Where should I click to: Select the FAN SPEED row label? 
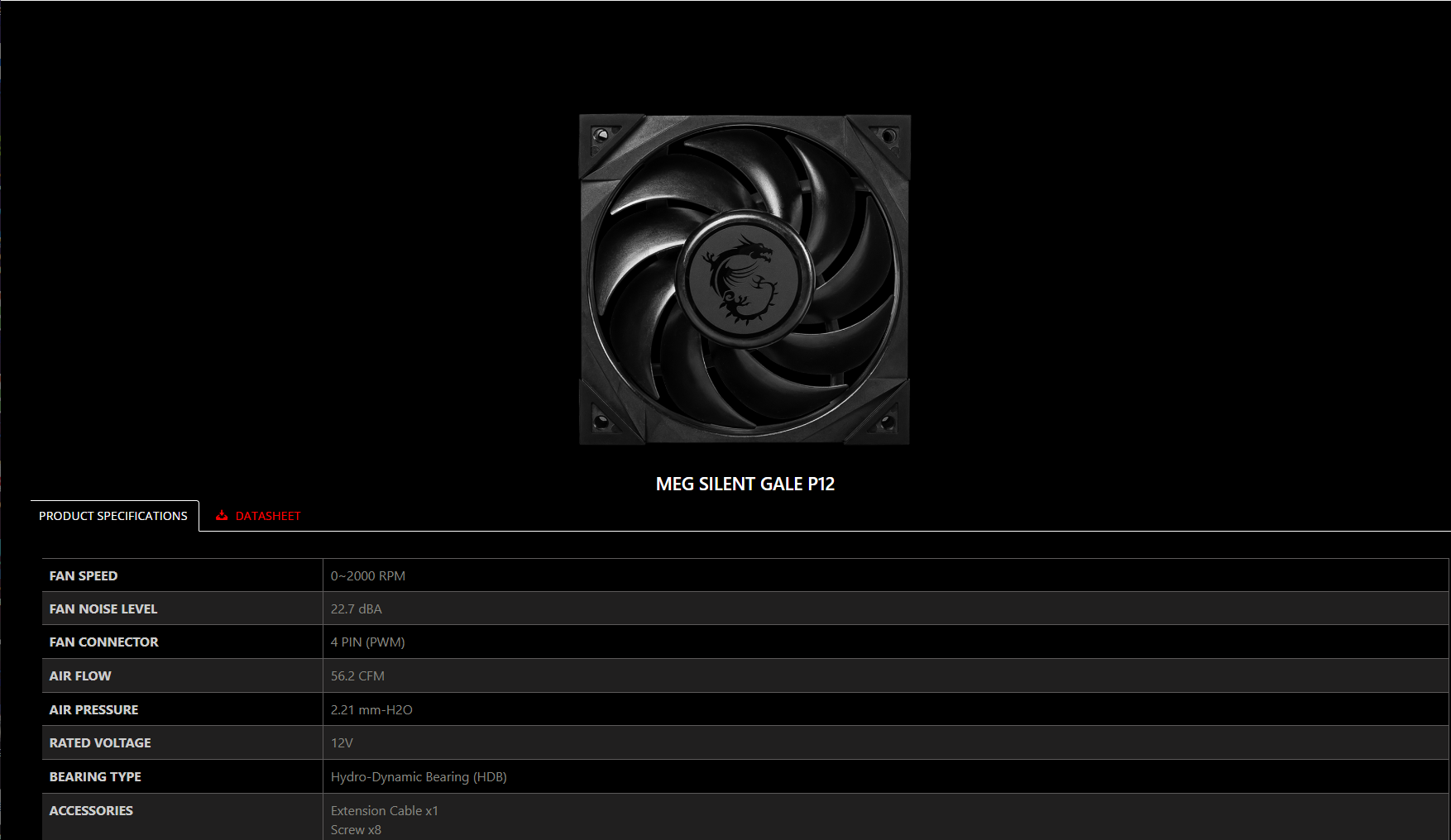click(x=84, y=576)
